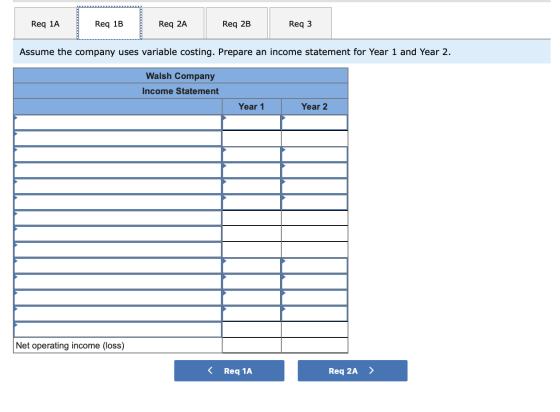Open the seventh row label dropdown in table

click(118, 218)
